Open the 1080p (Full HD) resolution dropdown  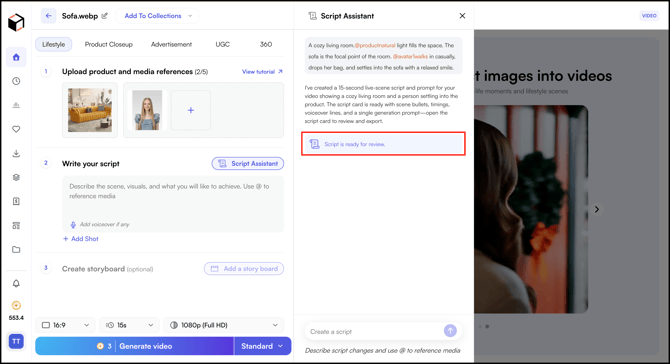pos(223,325)
